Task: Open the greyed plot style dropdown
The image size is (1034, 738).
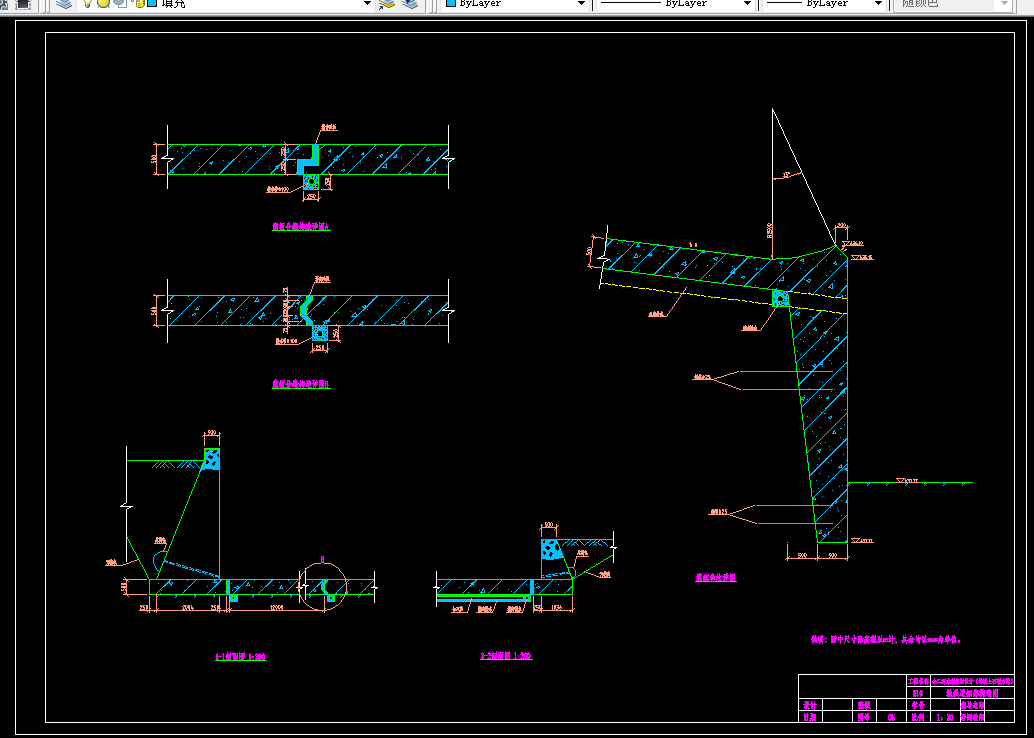Action: [x=1004, y=3]
